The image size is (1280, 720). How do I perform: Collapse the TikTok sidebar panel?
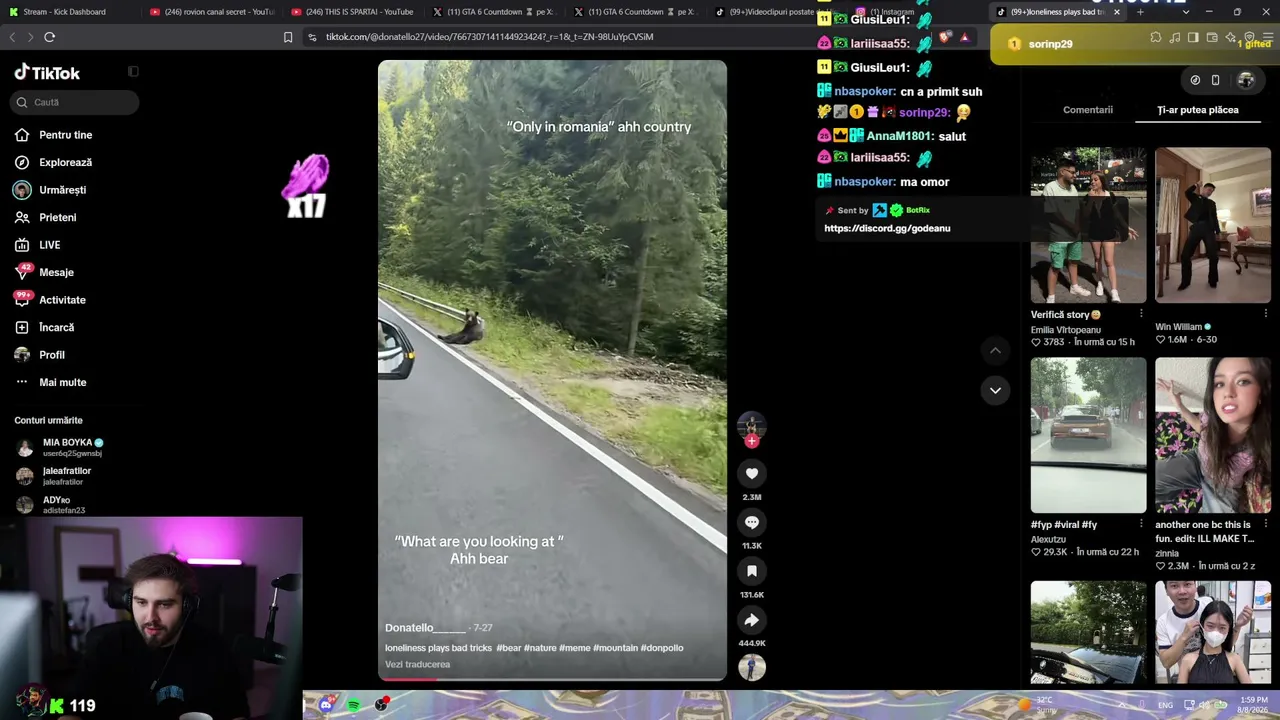(x=133, y=72)
